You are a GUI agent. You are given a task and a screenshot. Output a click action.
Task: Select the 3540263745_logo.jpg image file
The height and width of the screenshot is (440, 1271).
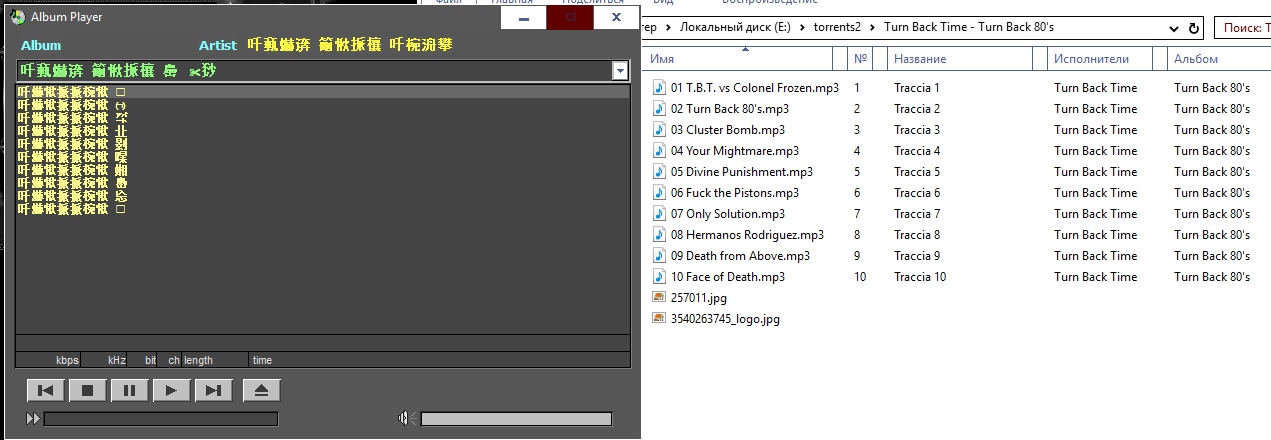(x=724, y=319)
